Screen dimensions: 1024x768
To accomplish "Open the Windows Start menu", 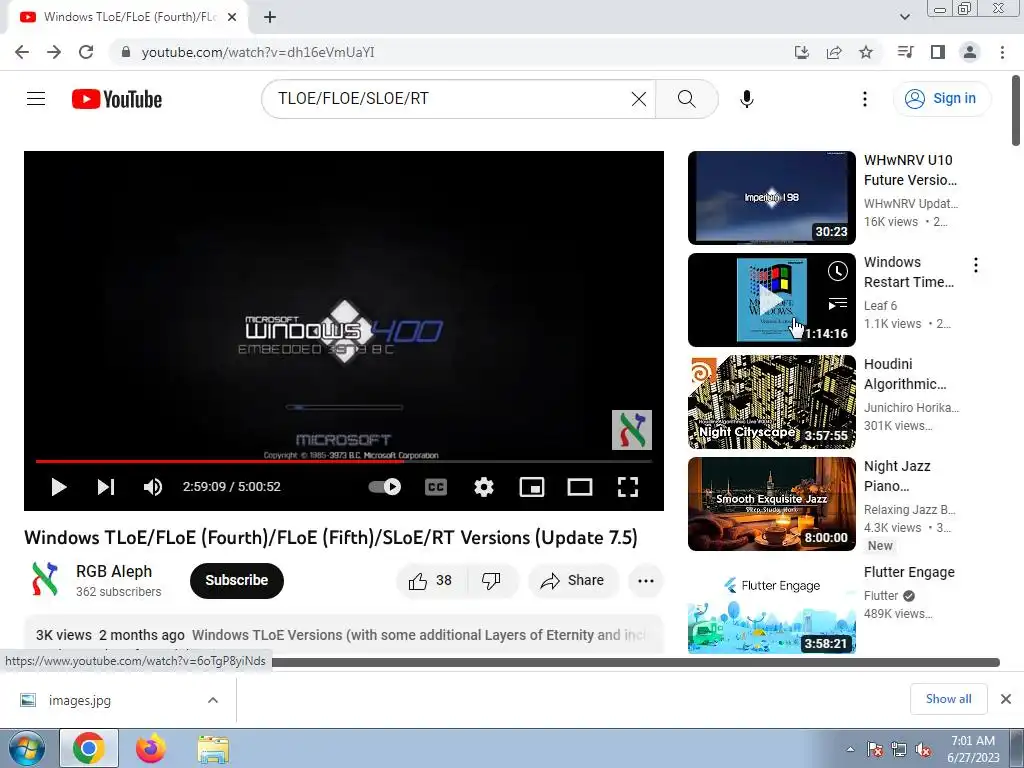I will [27, 749].
